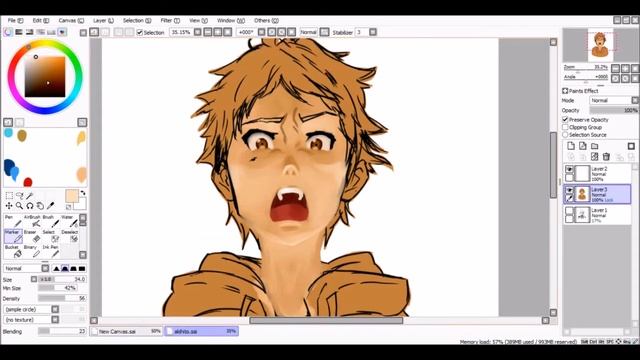Activate the Hand pan tool

(x=40, y=206)
